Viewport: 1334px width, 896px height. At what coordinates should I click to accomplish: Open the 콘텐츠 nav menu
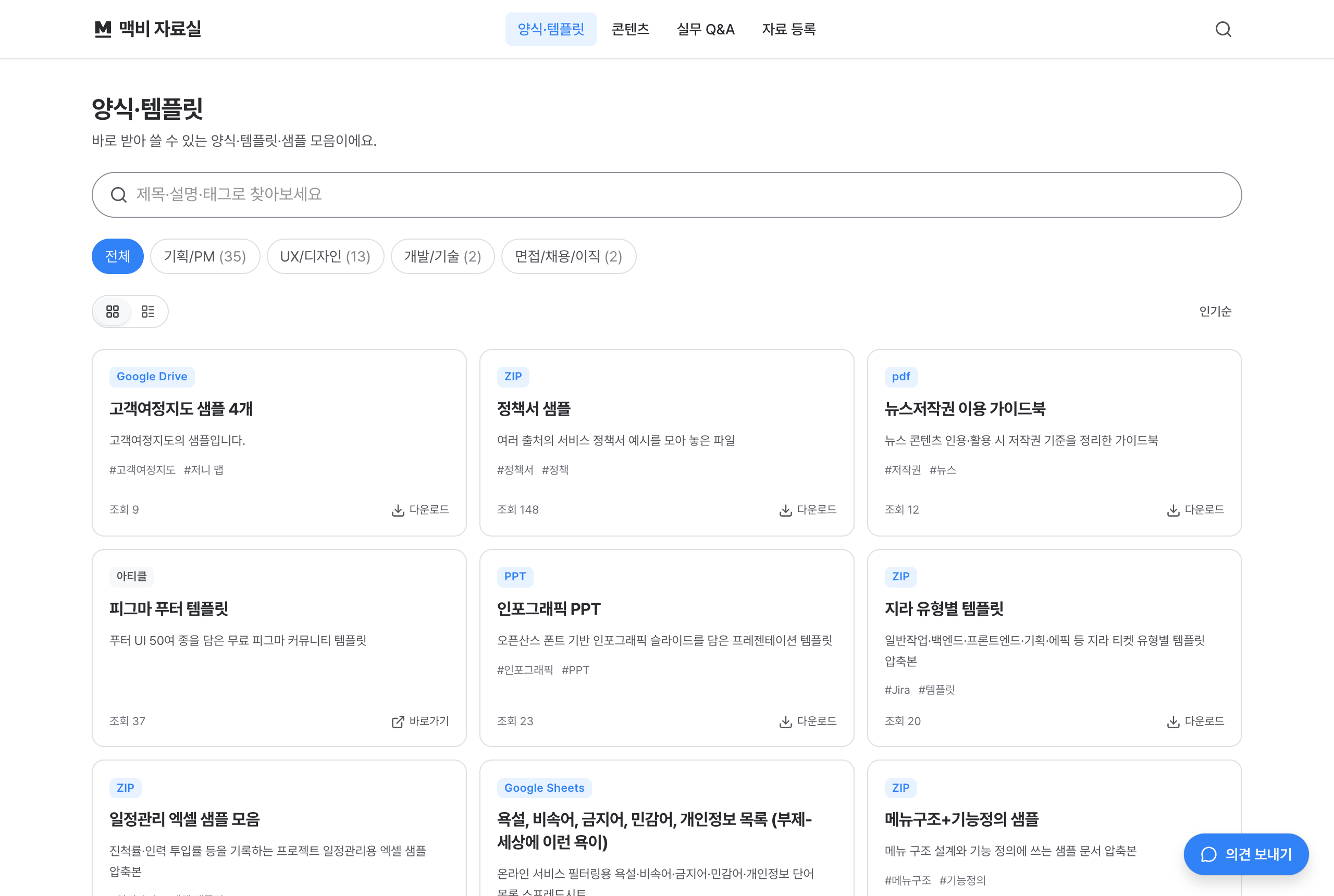631,29
